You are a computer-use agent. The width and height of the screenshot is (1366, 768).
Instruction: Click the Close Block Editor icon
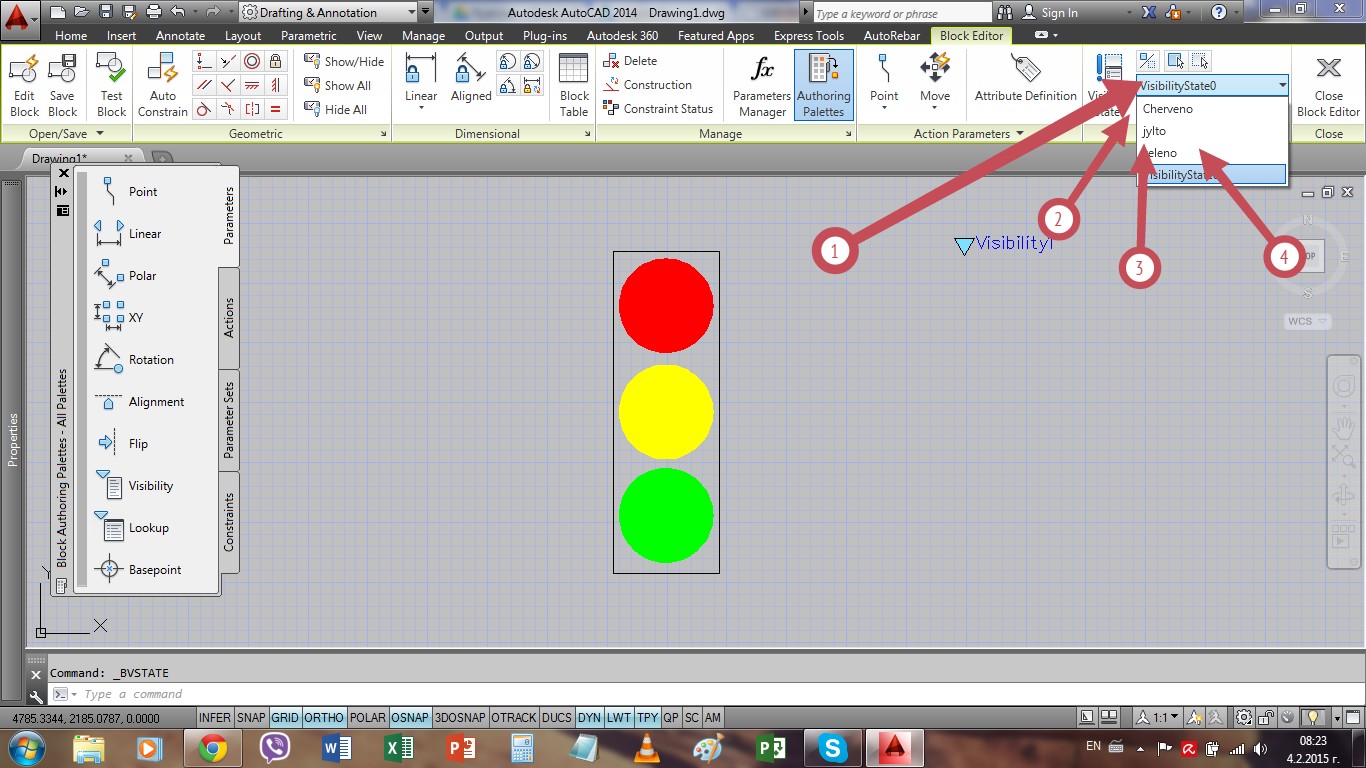click(x=1328, y=69)
